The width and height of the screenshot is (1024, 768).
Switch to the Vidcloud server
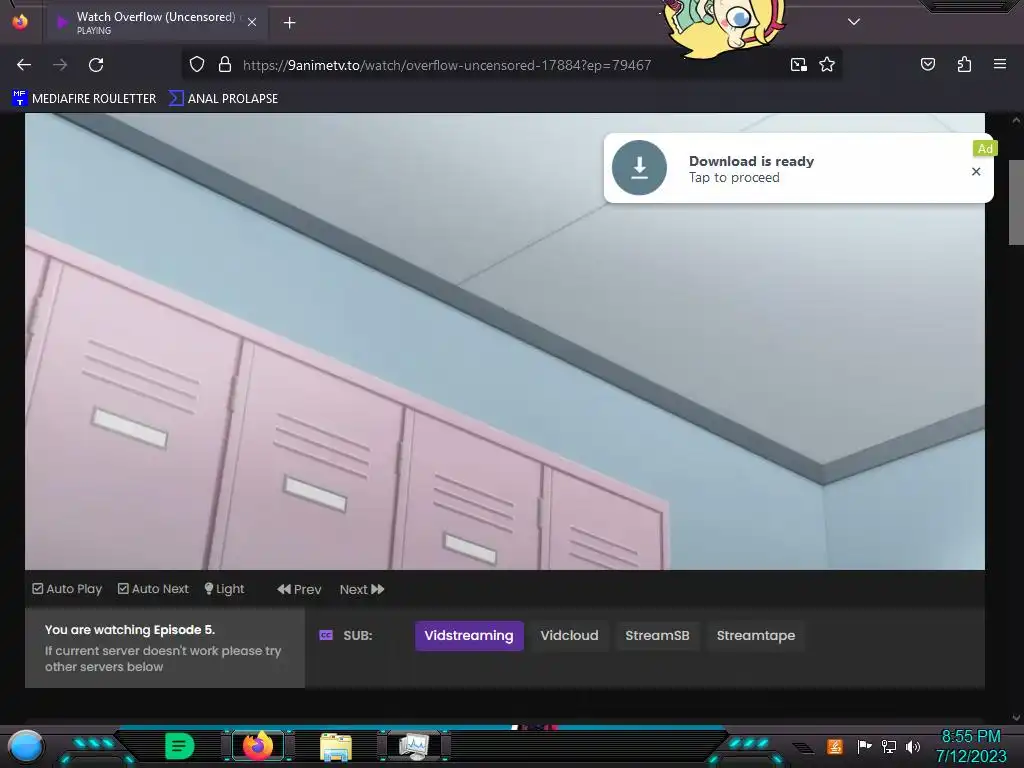click(x=569, y=635)
